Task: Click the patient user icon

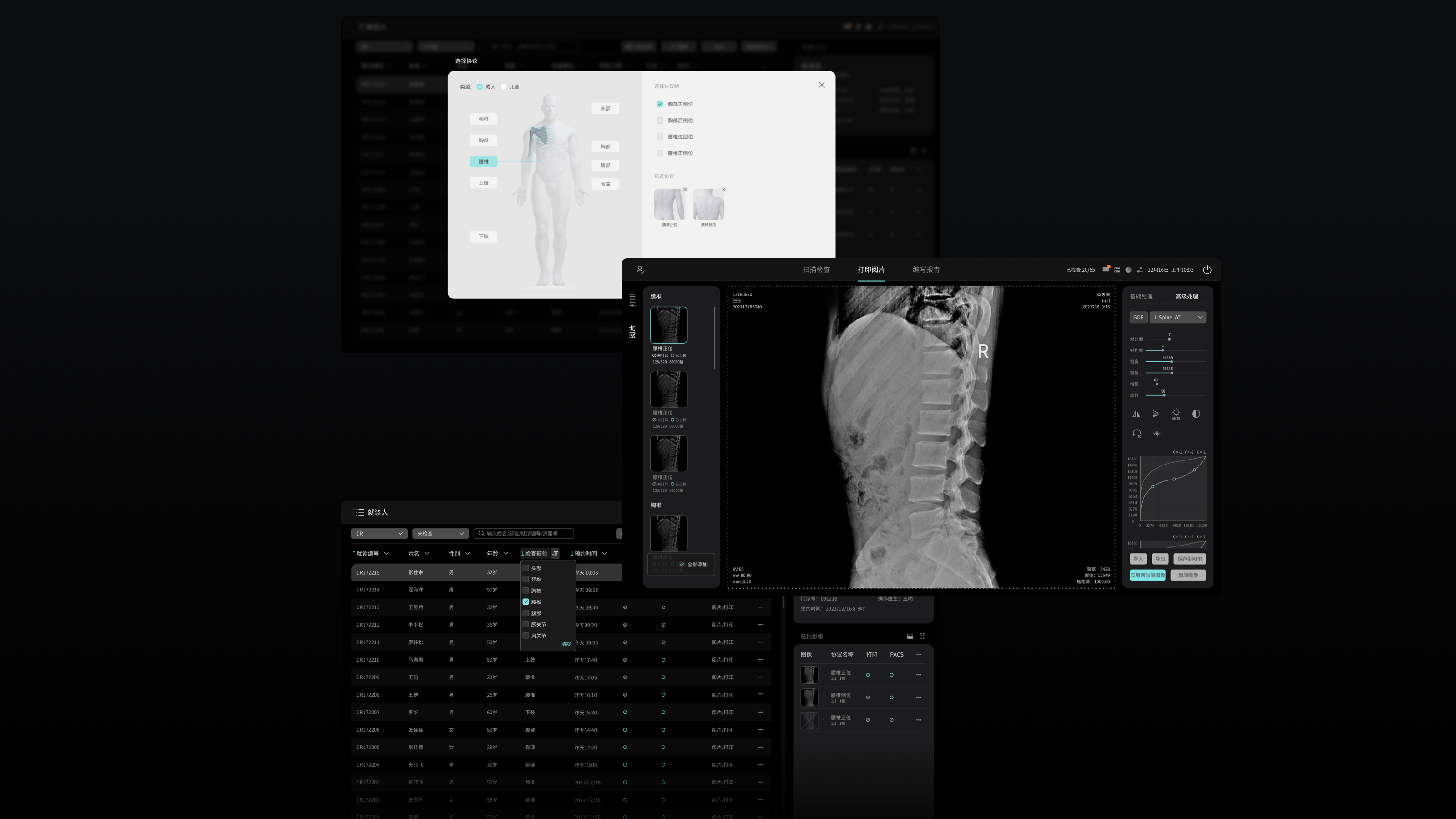Action: pos(640,270)
